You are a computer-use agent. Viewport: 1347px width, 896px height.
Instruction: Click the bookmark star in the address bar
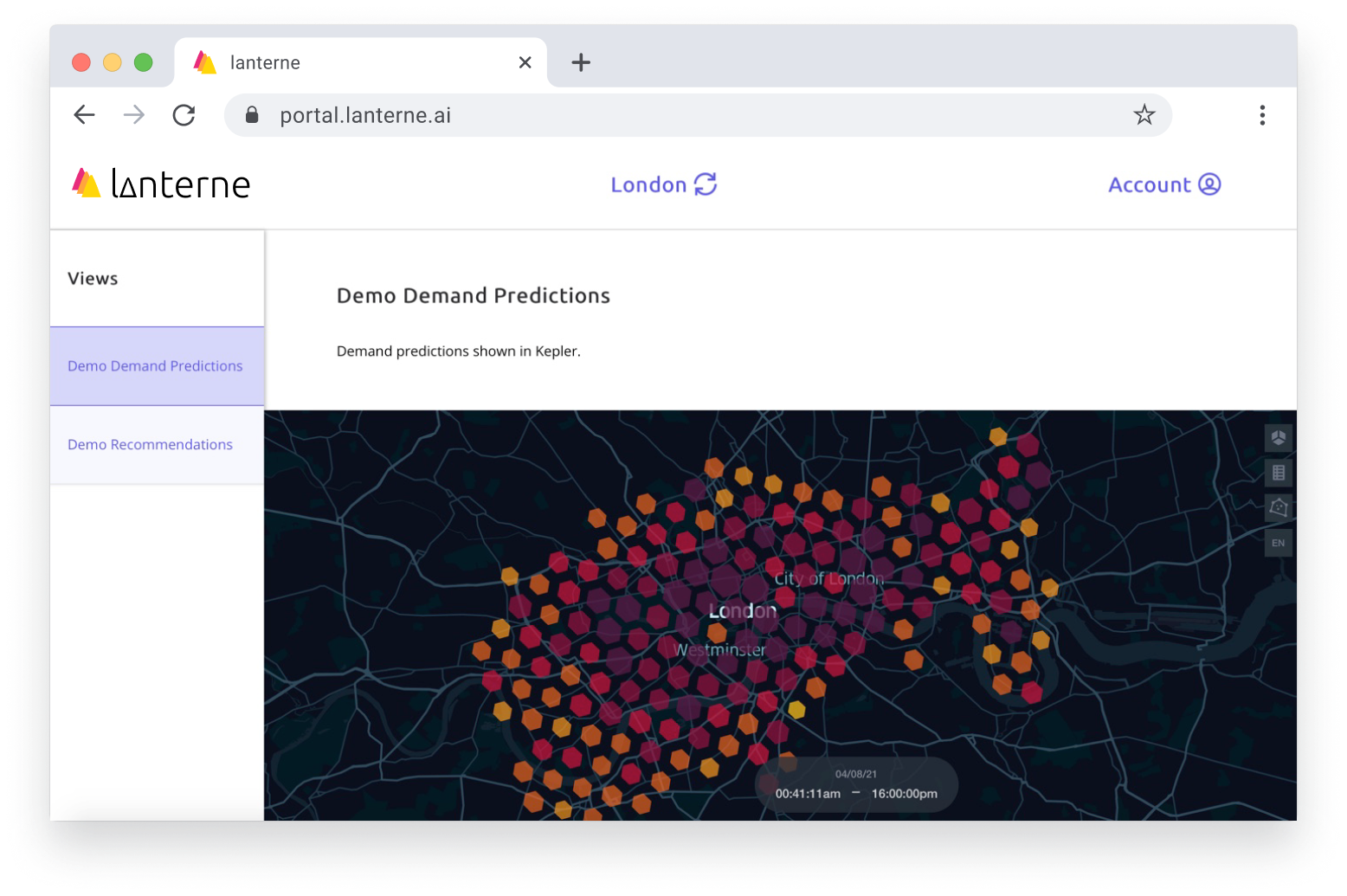click(x=1145, y=114)
